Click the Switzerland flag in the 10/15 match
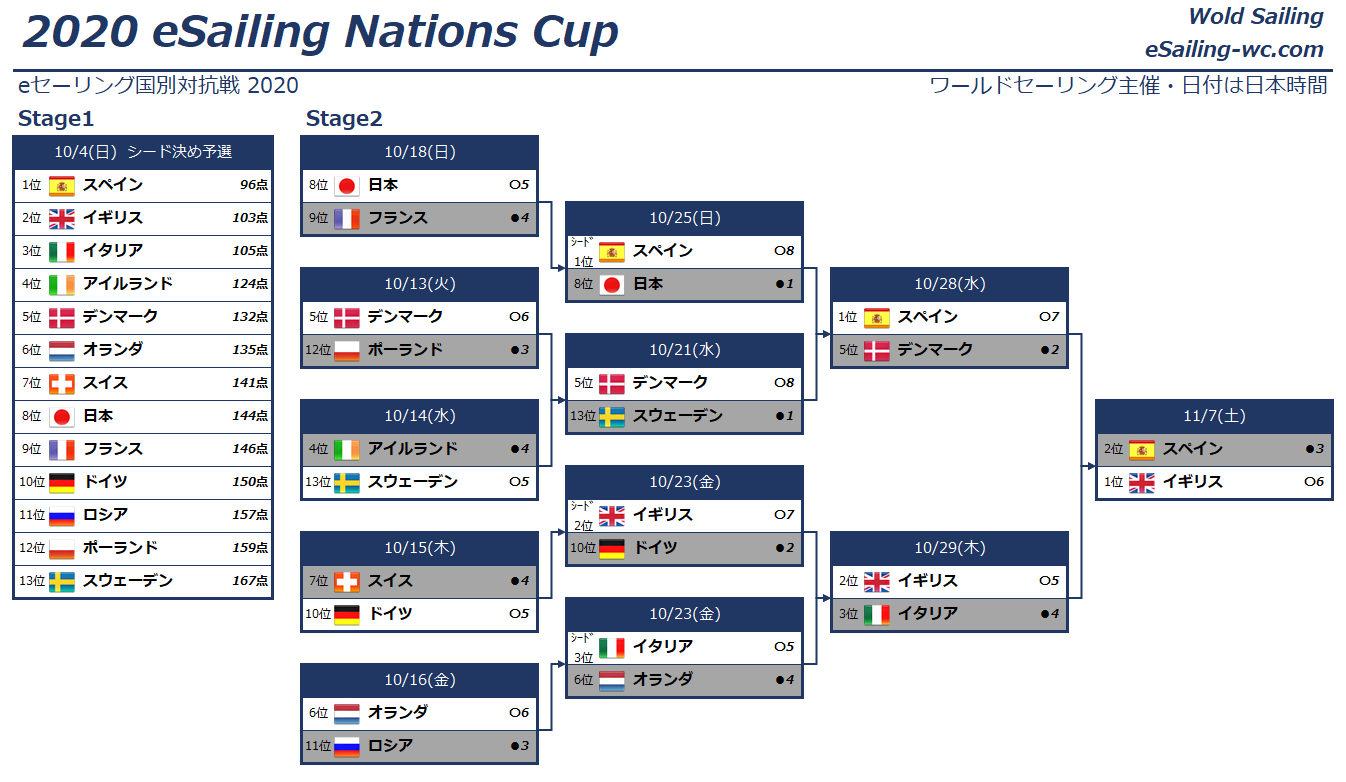This screenshot has width=1346, height=782. tap(347, 581)
